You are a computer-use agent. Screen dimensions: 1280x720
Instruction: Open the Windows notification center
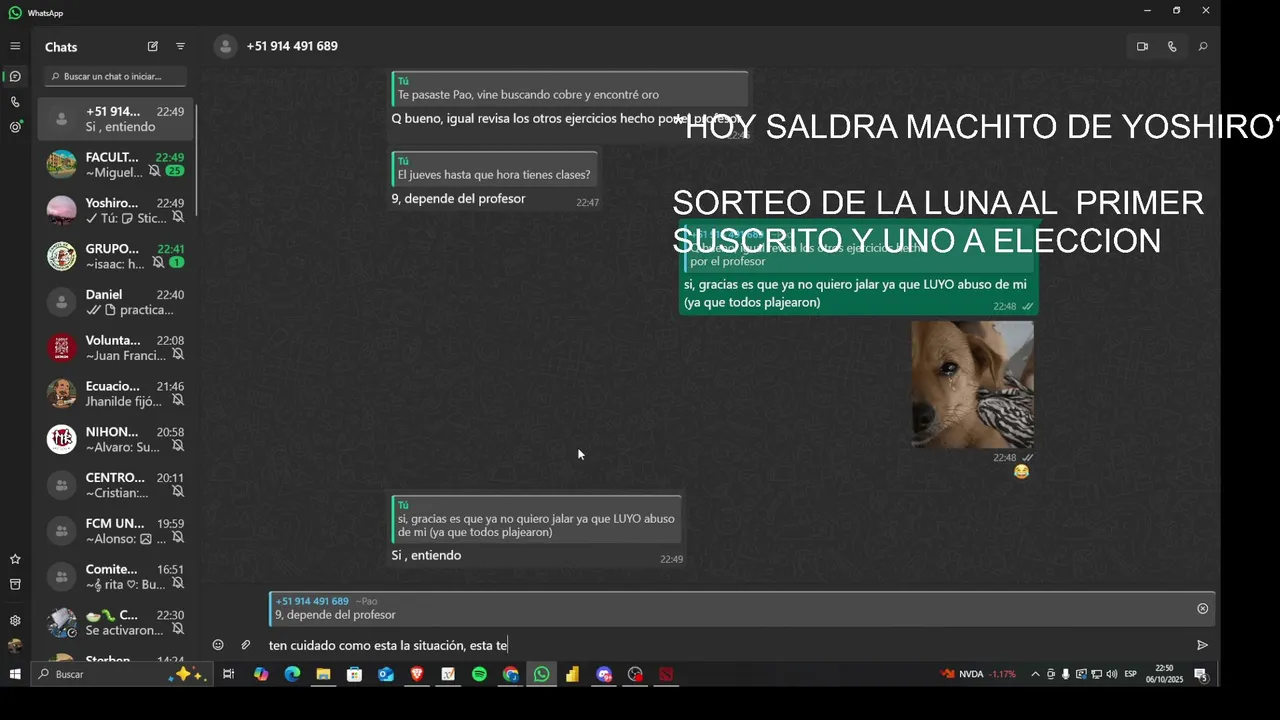(1200, 675)
